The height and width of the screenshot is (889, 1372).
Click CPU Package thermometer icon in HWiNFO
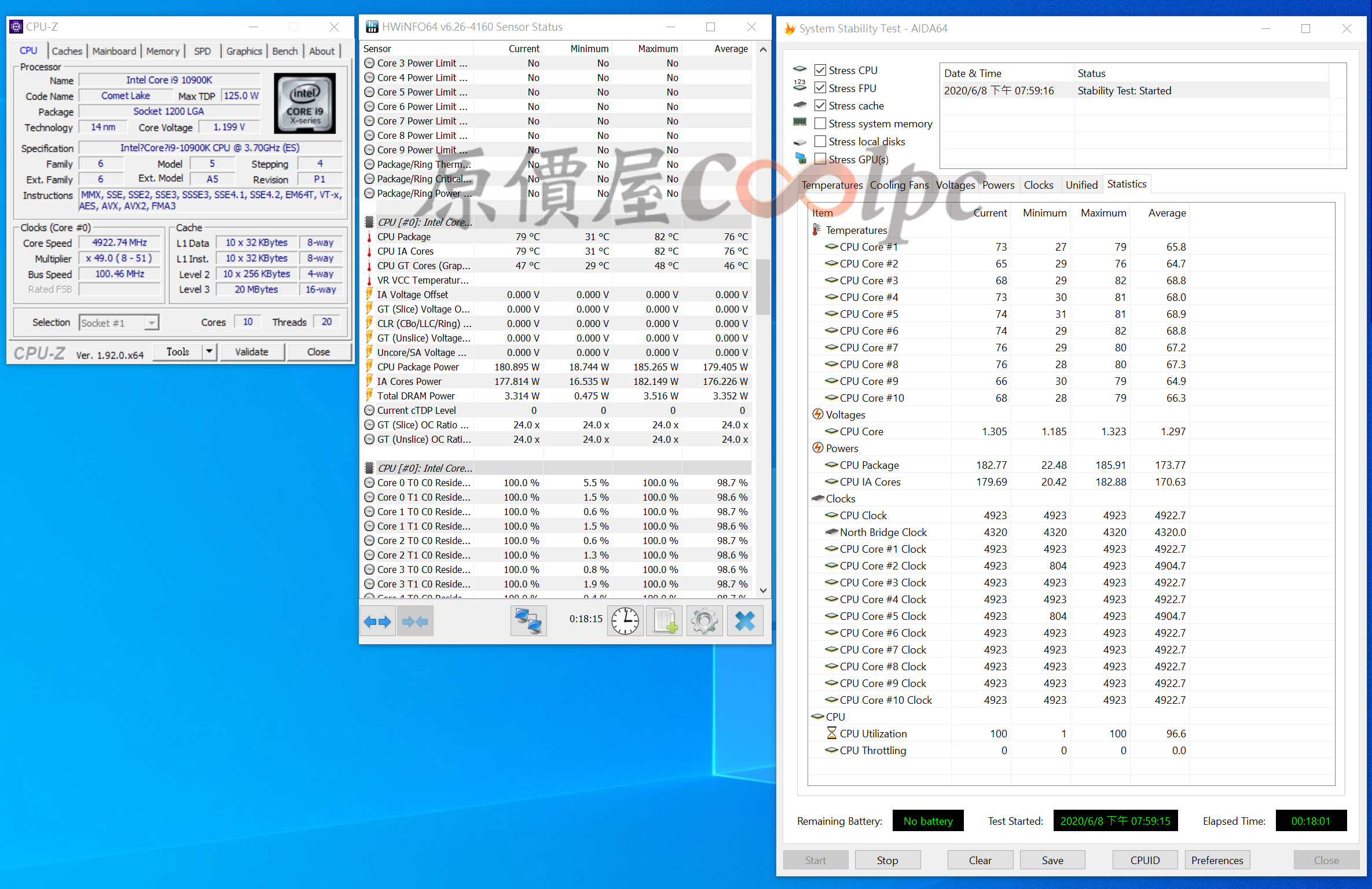pos(369,237)
